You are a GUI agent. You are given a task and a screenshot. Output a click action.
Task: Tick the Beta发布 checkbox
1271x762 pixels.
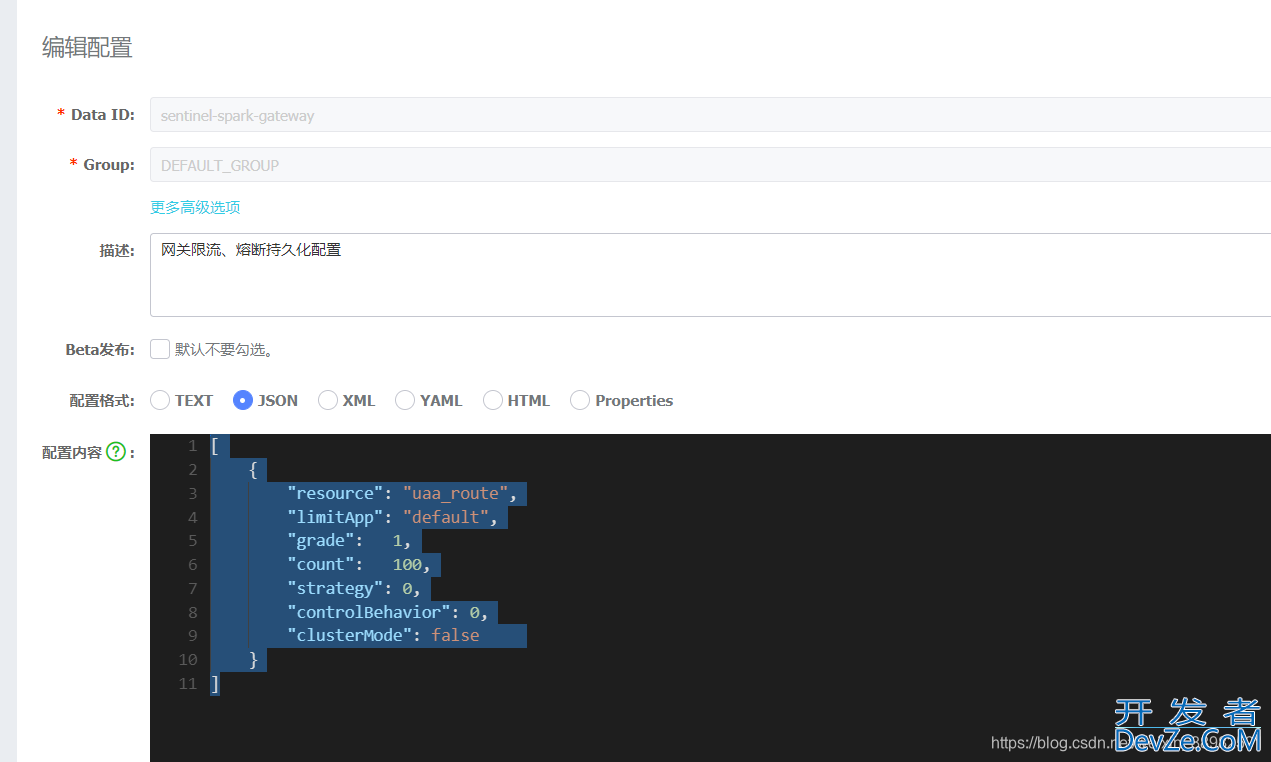(160, 349)
